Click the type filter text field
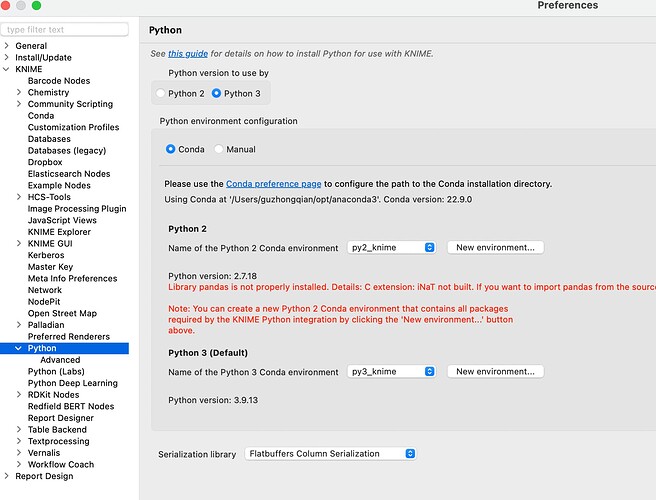This screenshot has height=500, width=656. [x=65, y=30]
